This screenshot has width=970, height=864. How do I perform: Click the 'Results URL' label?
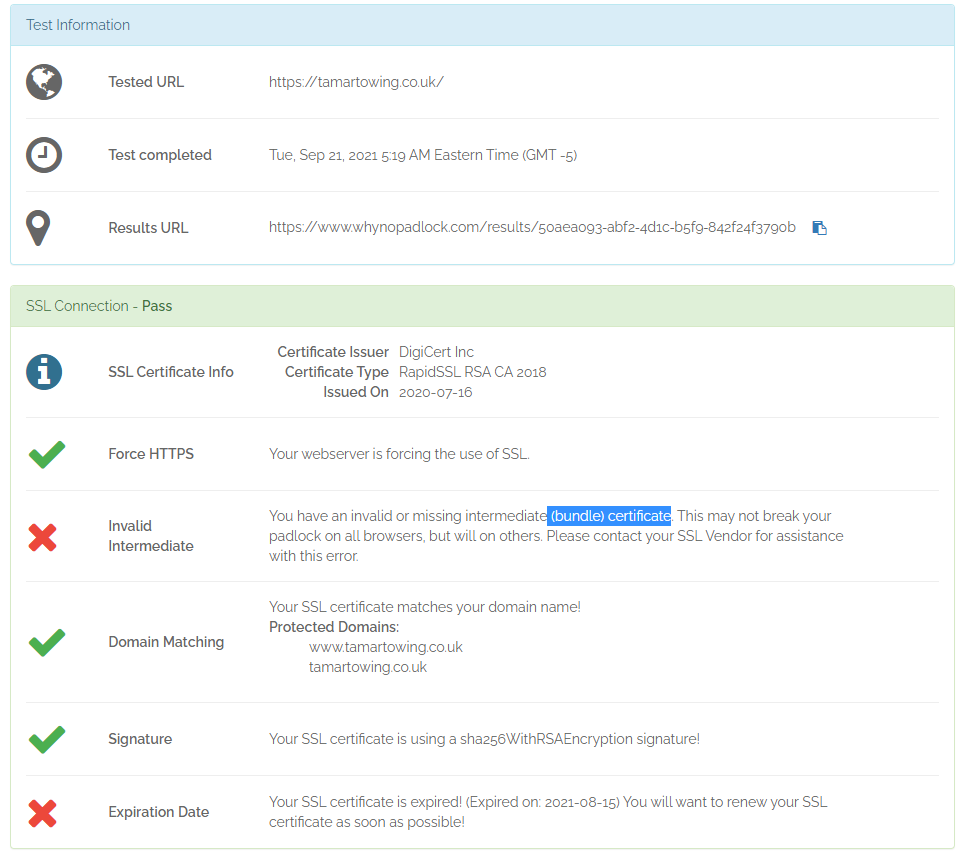pyautogui.click(x=148, y=228)
